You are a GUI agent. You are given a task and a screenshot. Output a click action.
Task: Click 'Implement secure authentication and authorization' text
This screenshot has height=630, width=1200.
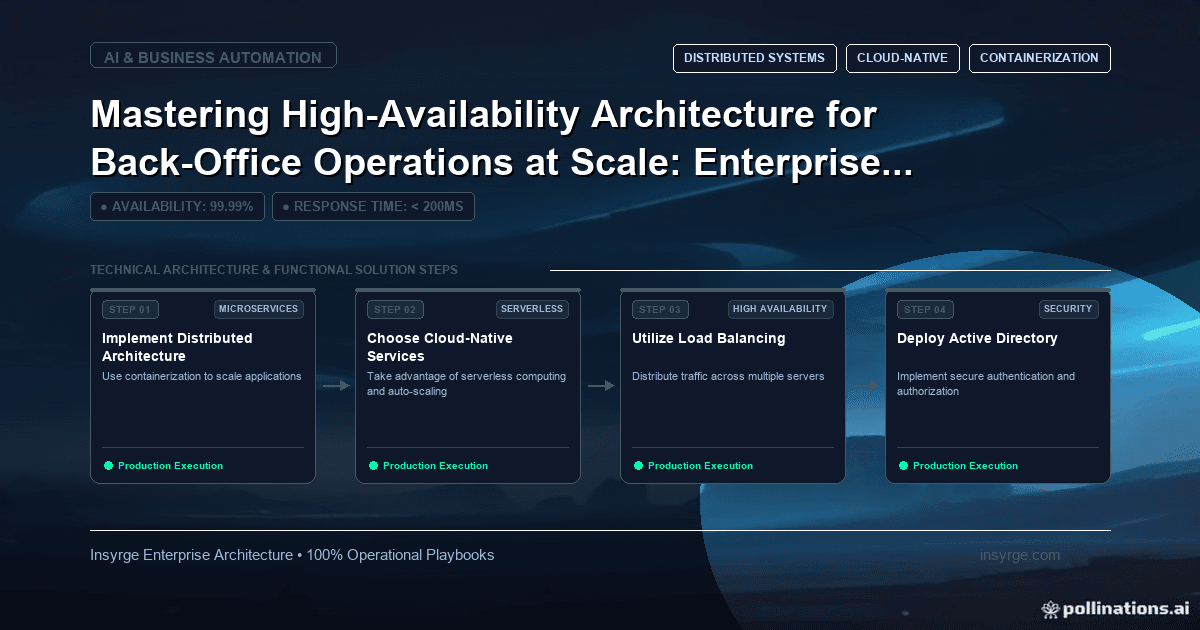click(986, 384)
